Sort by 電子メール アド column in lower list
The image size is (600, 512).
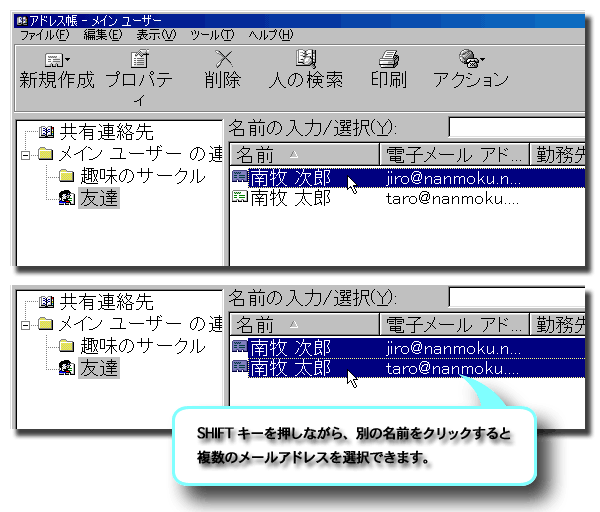click(x=454, y=324)
